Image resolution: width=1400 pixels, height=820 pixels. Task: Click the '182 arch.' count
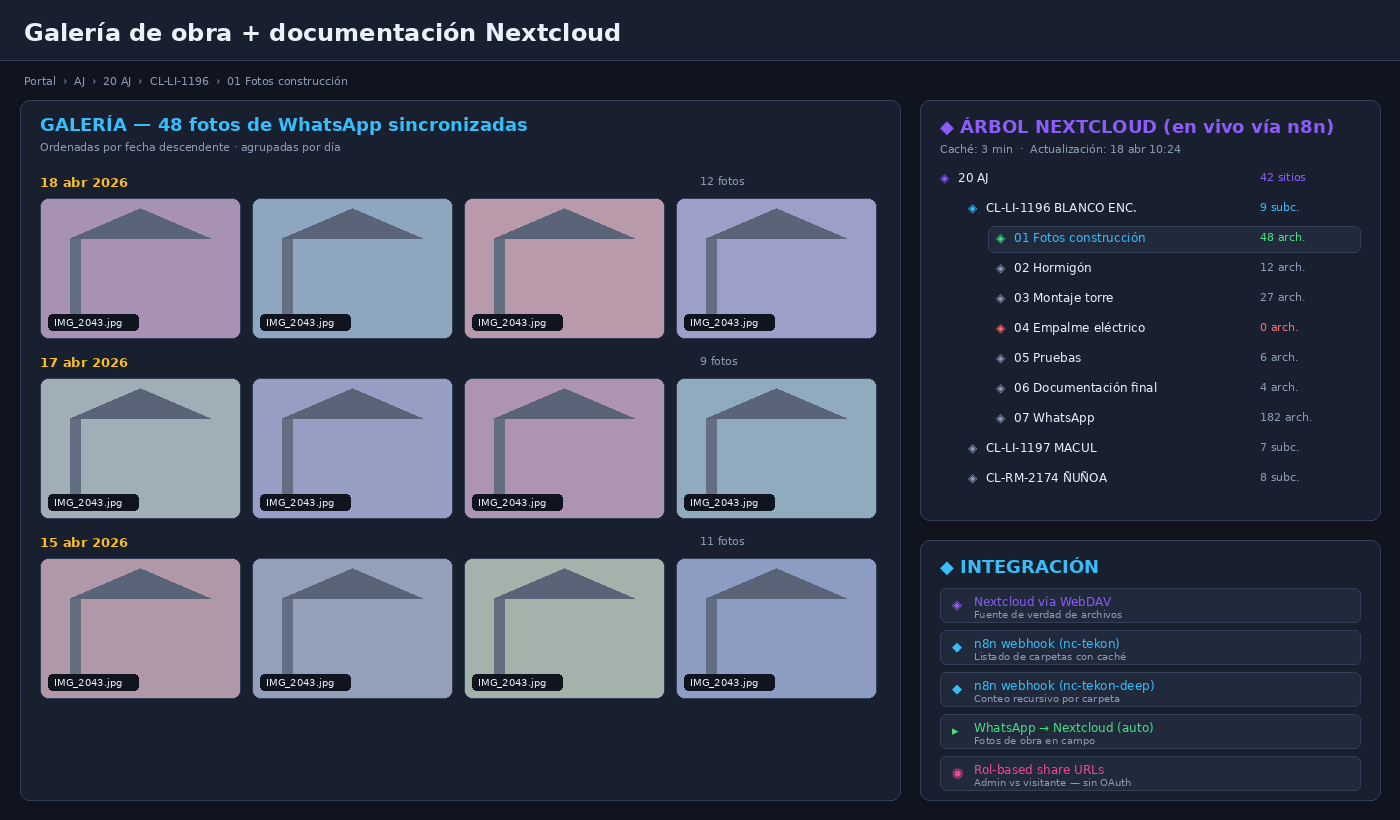pos(1286,418)
